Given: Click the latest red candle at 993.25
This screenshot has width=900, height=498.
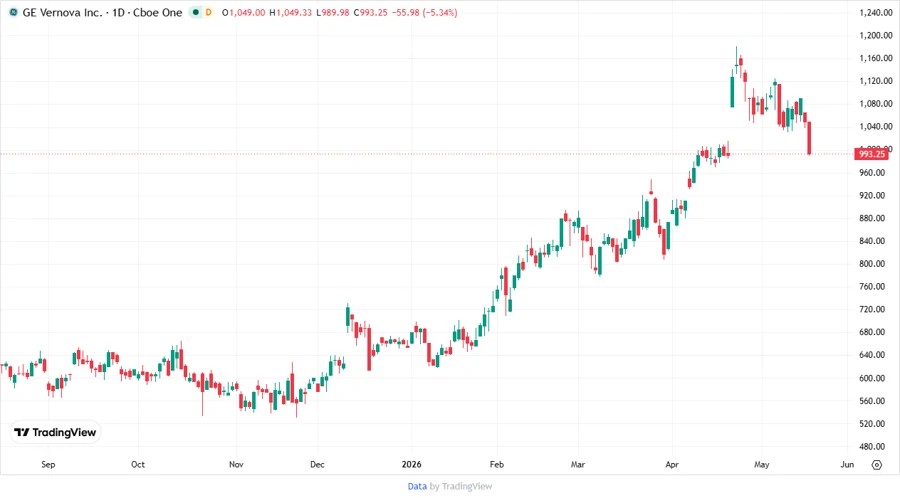Looking at the screenshot, I should (809, 138).
